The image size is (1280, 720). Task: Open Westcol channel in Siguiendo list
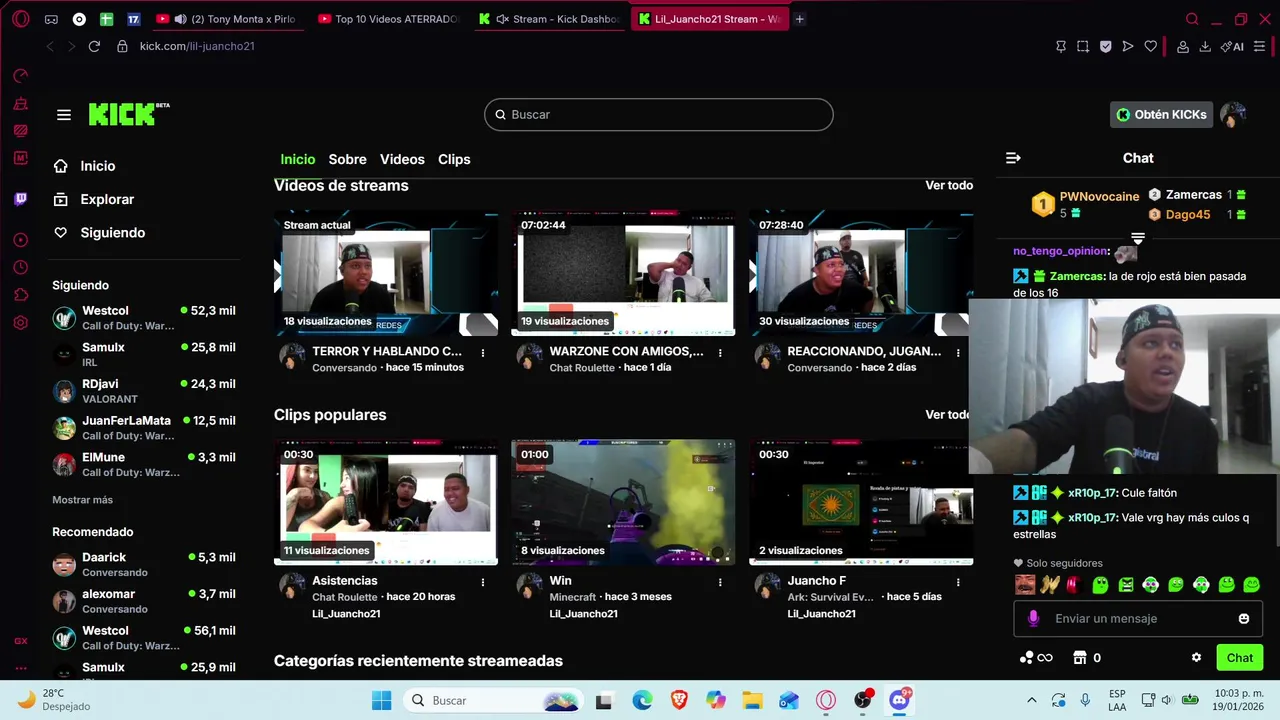(x=144, y=318)
